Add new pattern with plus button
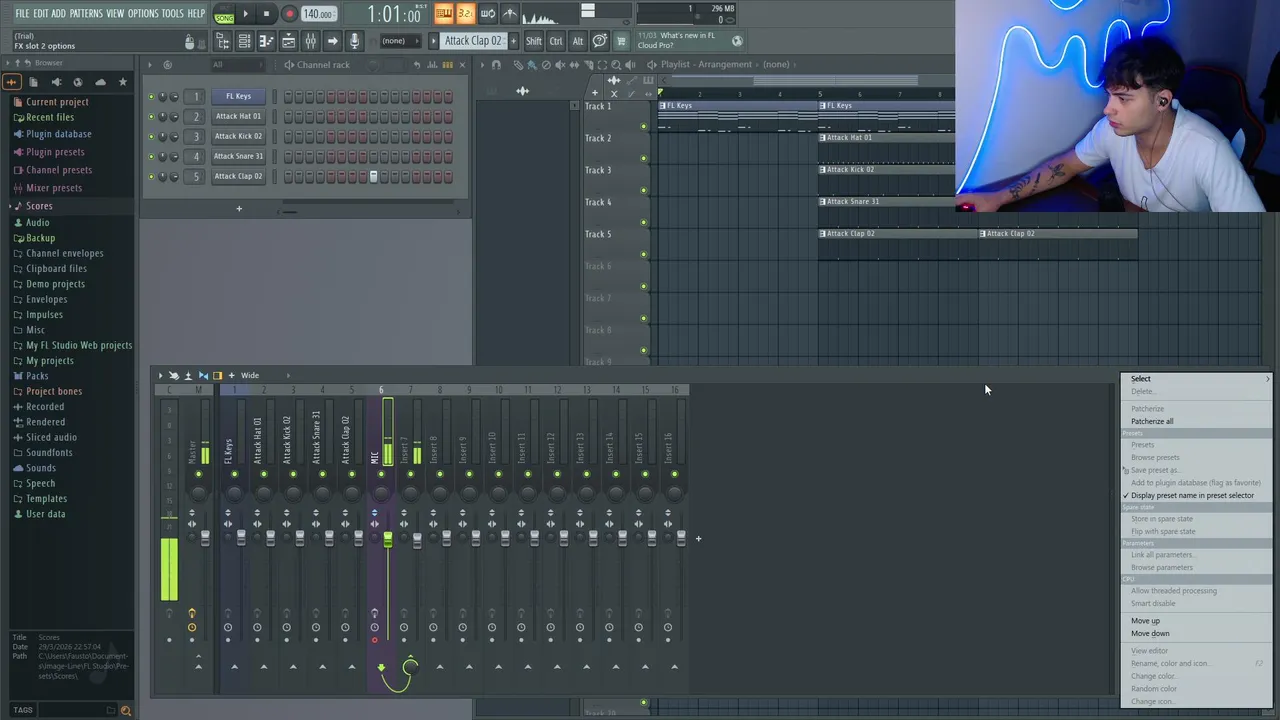This screenshot has width=1280, height=720. click(x=514, y=41)
